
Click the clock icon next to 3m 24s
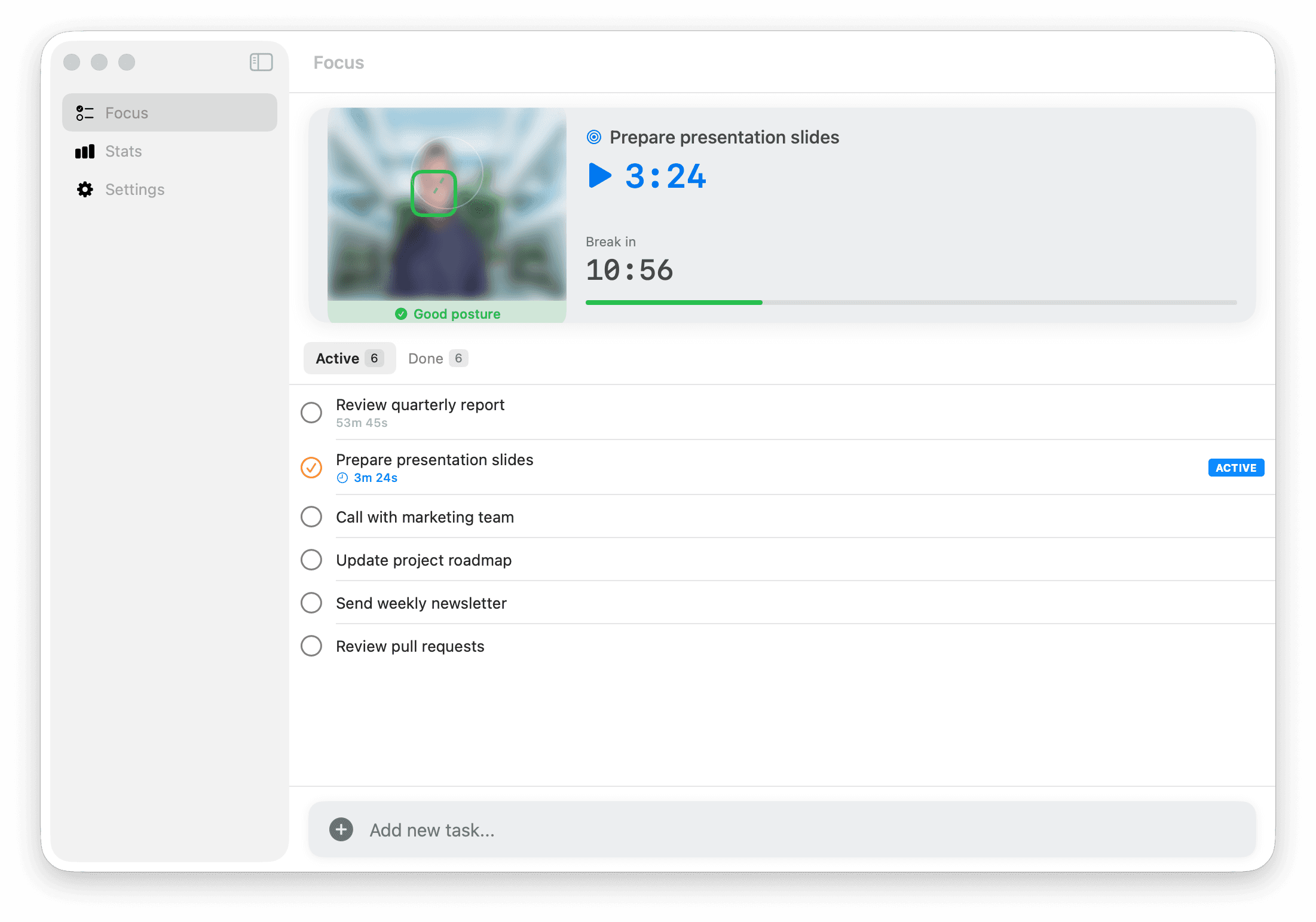point(341,477)
